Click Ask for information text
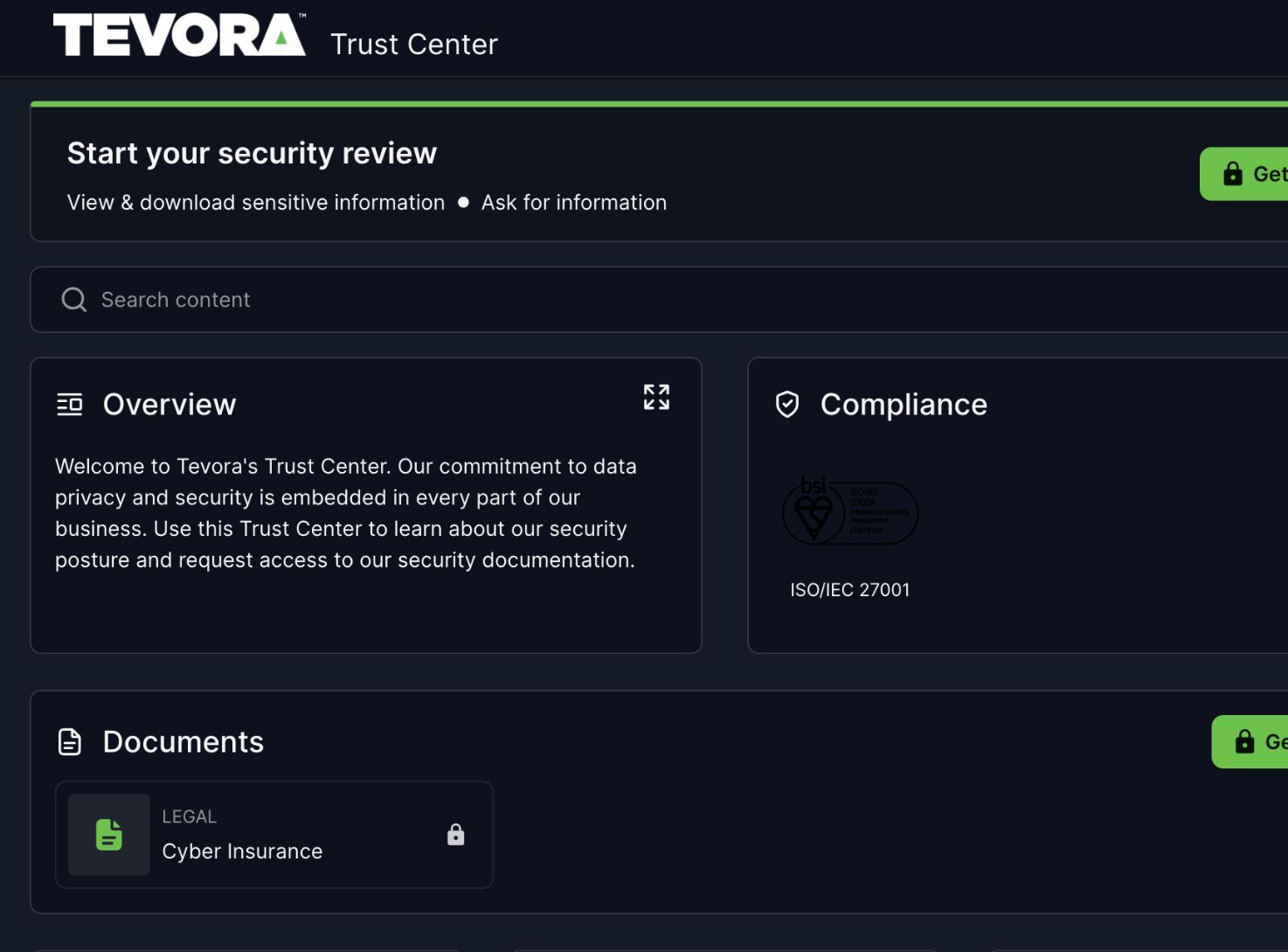Image resolution: width=1288 pixels, height=952 pixels. [x=574, y=203]
